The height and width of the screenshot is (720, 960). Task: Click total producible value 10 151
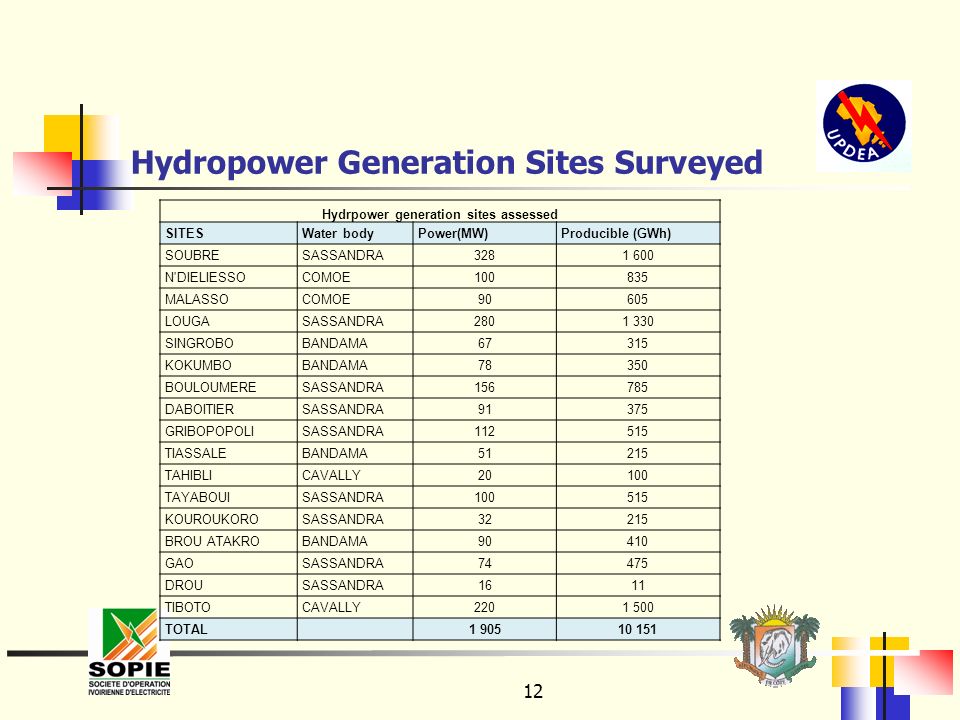(637, 630)
